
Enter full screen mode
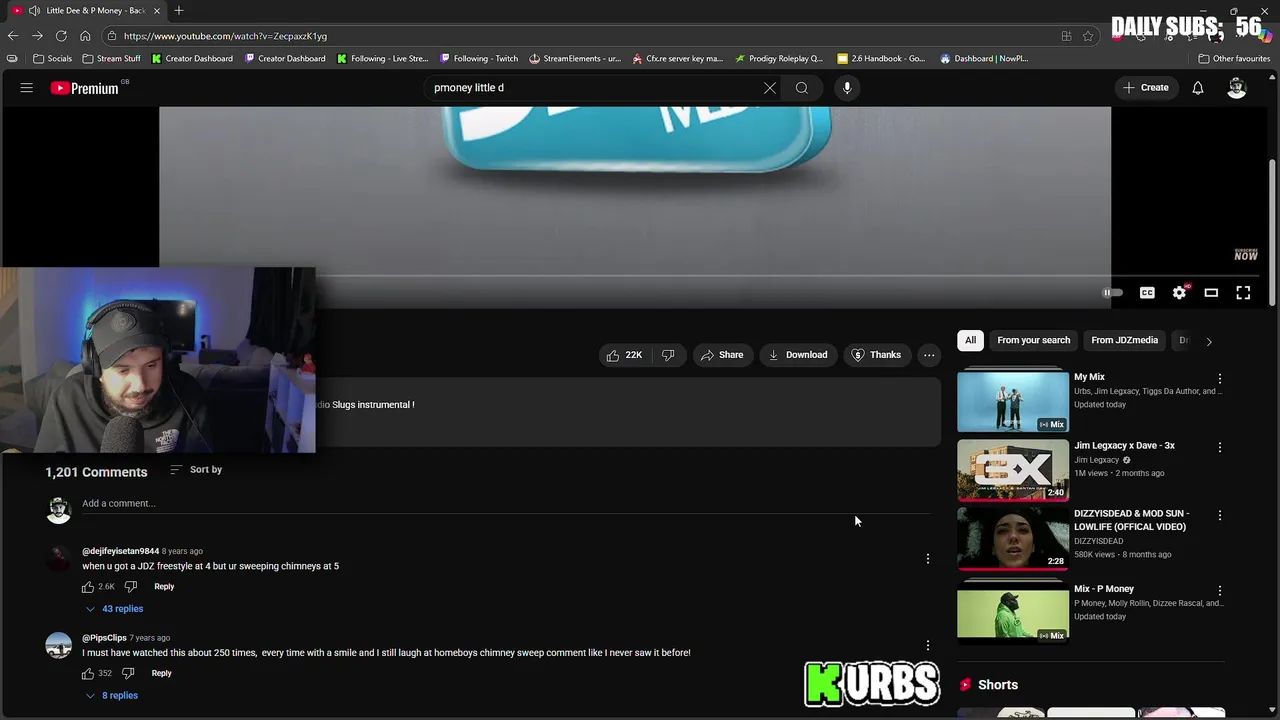(1243, 293)
